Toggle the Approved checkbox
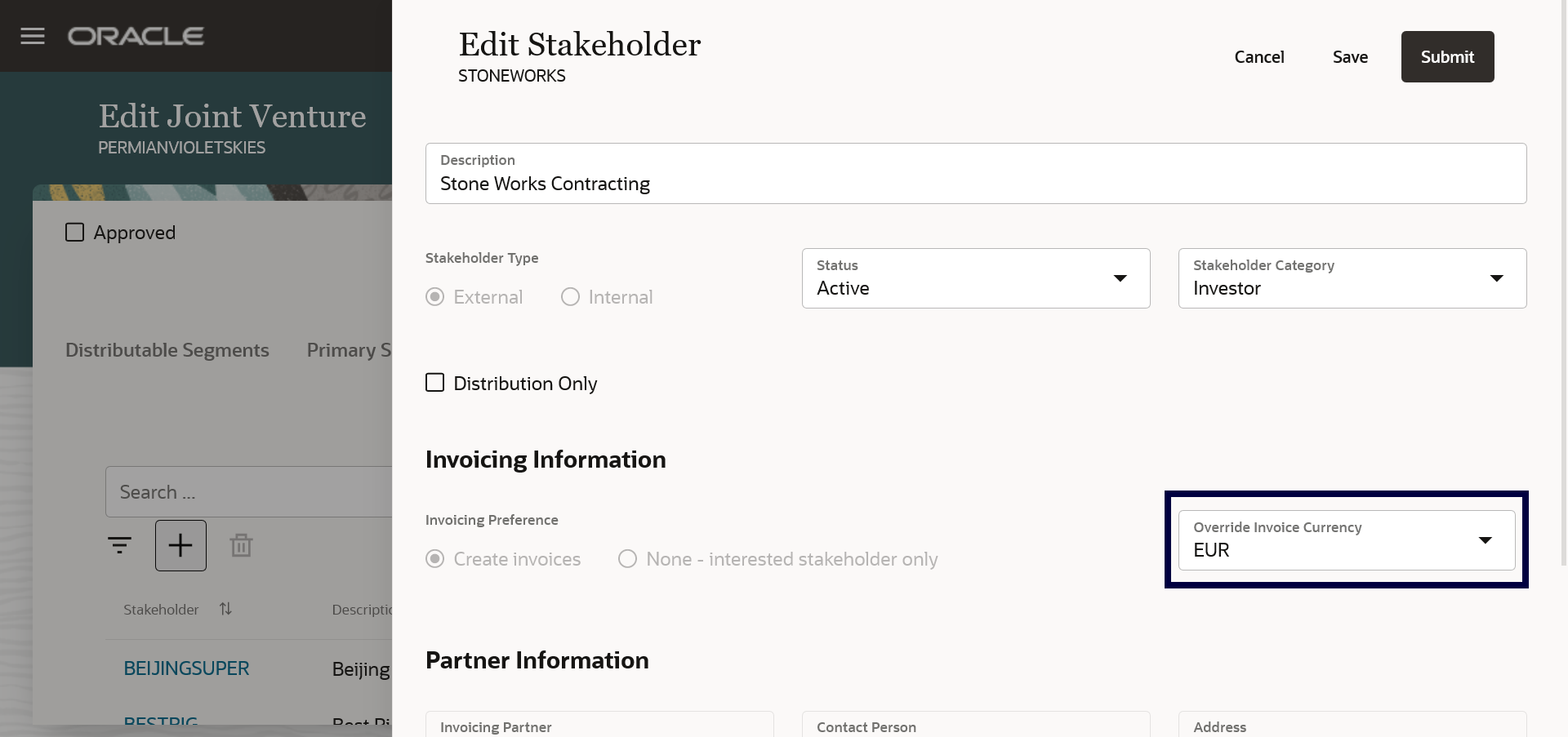 (x=75, y=233)
